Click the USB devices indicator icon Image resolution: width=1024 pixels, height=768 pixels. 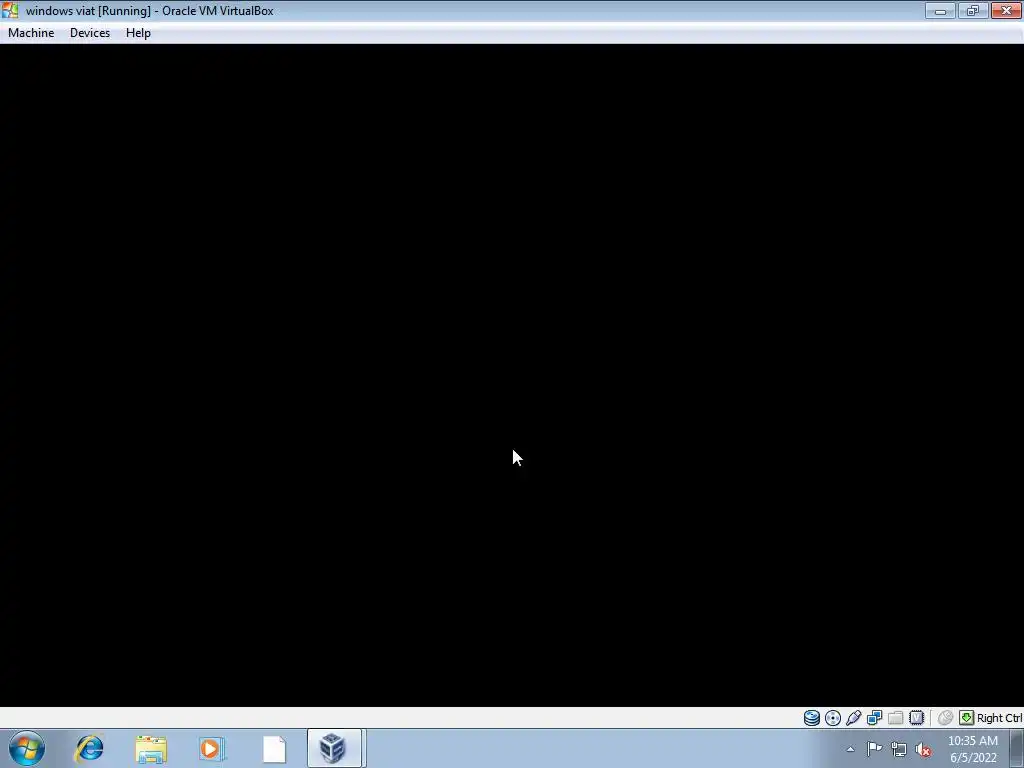click(x=854, y=718)
